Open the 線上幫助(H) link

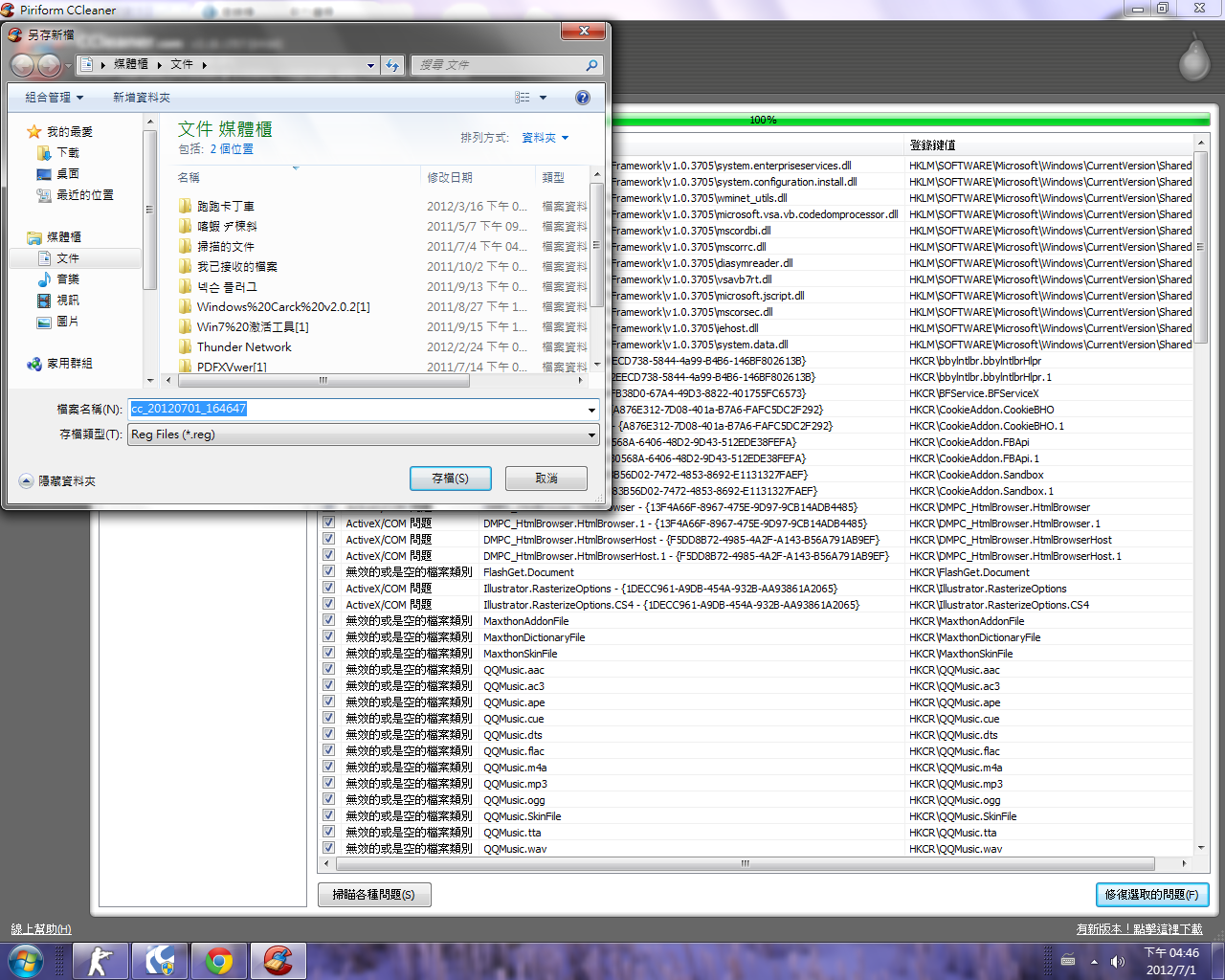click(x=41, y=928)
